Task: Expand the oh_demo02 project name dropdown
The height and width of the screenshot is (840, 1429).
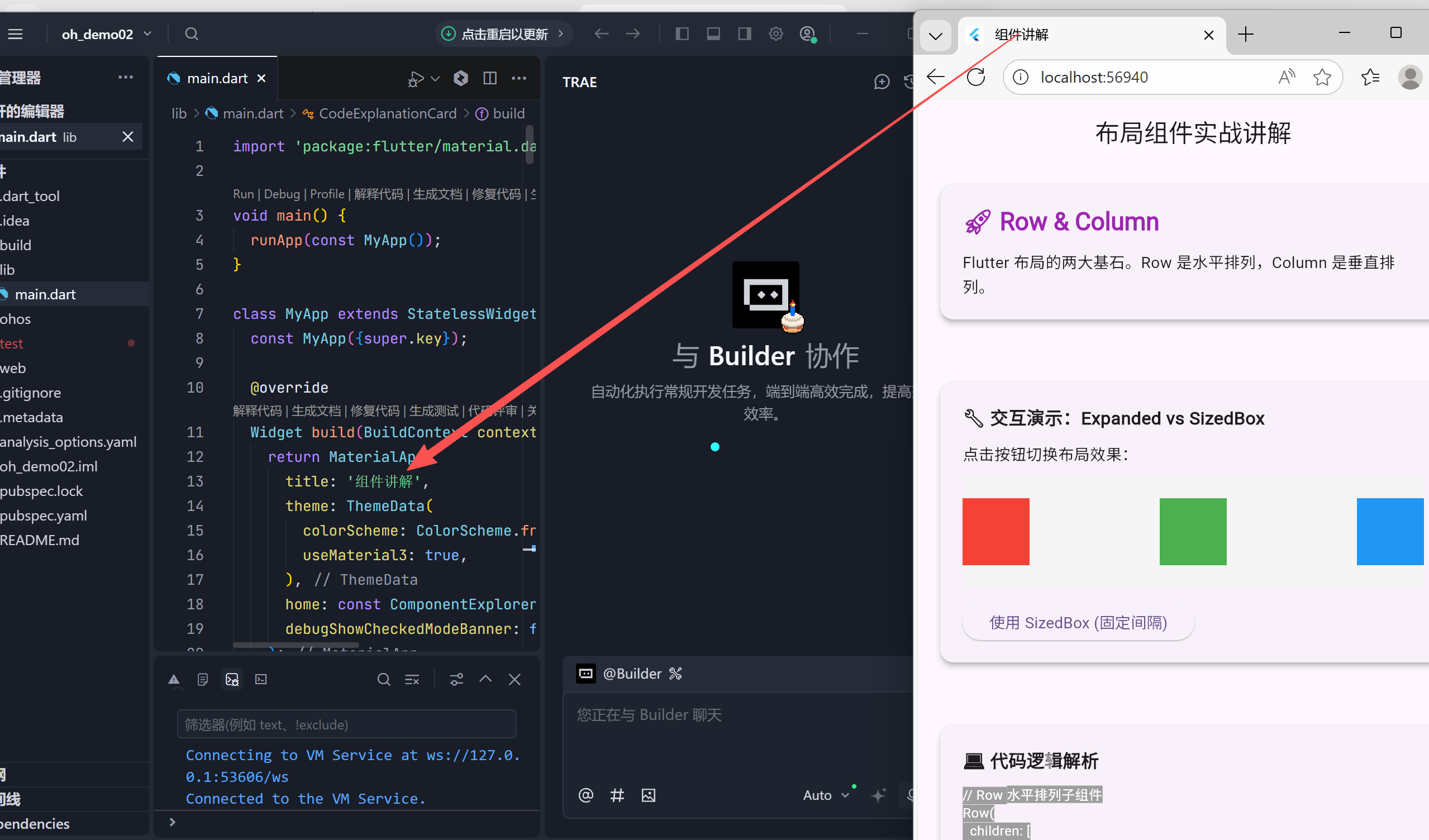Action: pyautogui.click(x=147, y=34)
